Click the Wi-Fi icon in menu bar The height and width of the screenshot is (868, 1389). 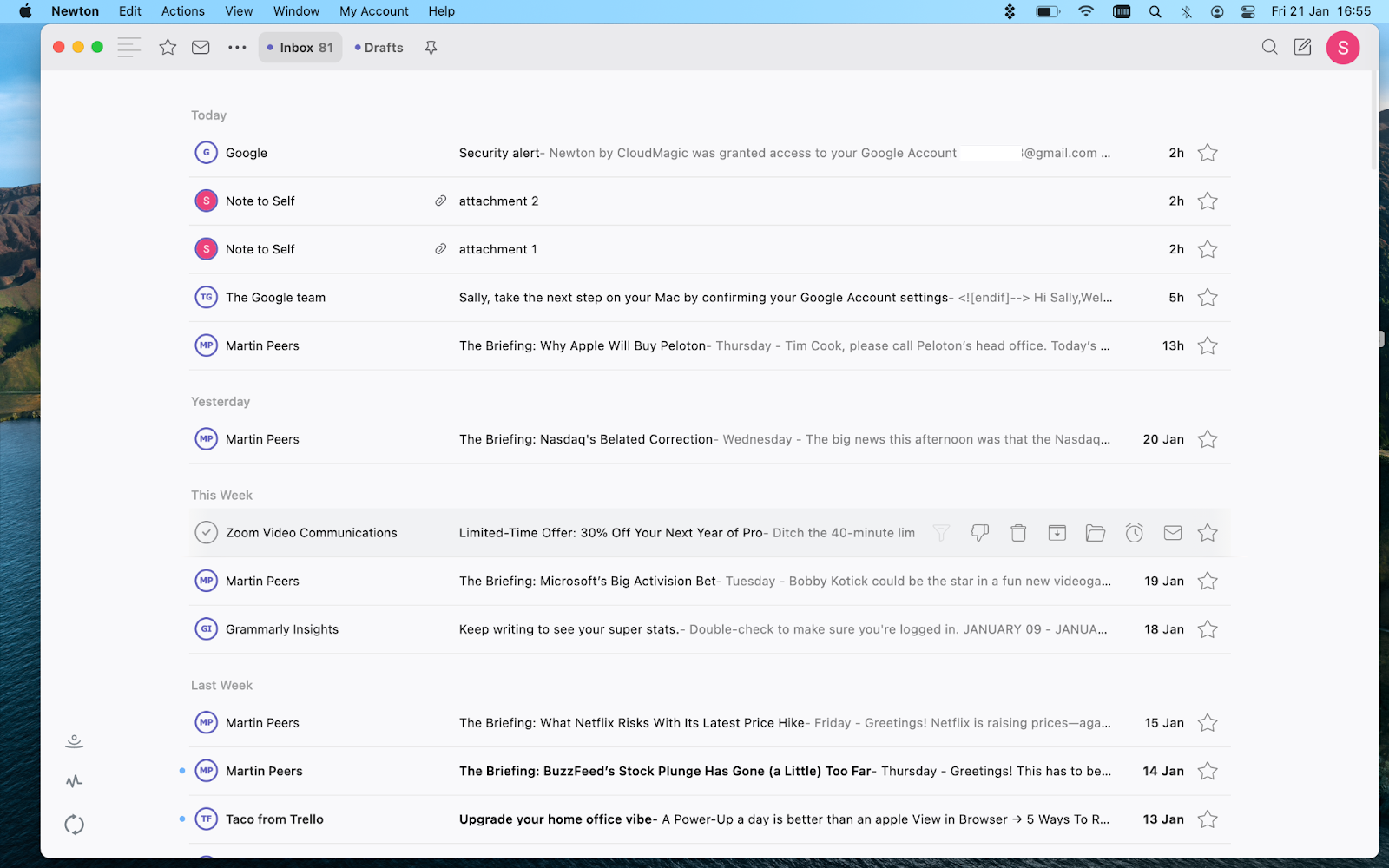tap(1086, 11)
